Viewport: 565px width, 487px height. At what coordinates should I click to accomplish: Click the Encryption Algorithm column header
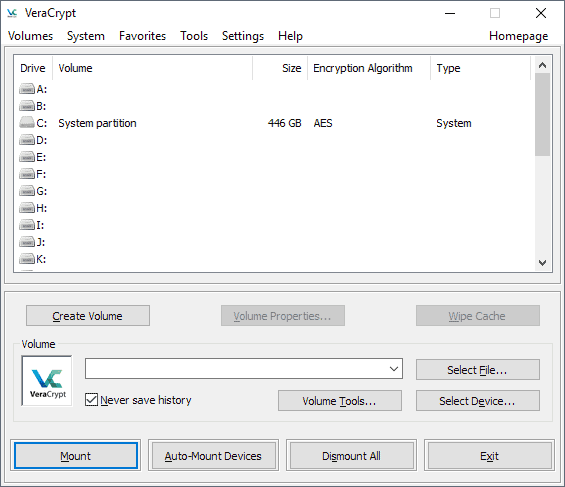coord(369,68)
